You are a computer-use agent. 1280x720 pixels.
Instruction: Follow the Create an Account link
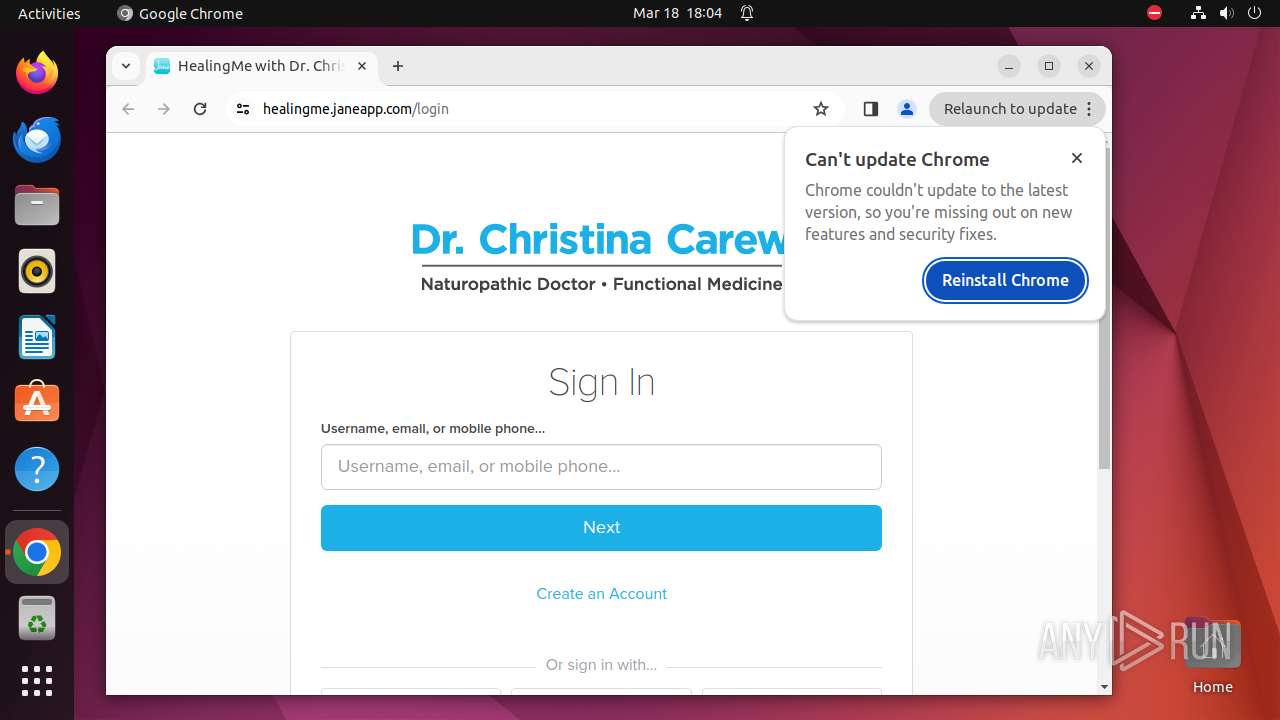point(601,593)
